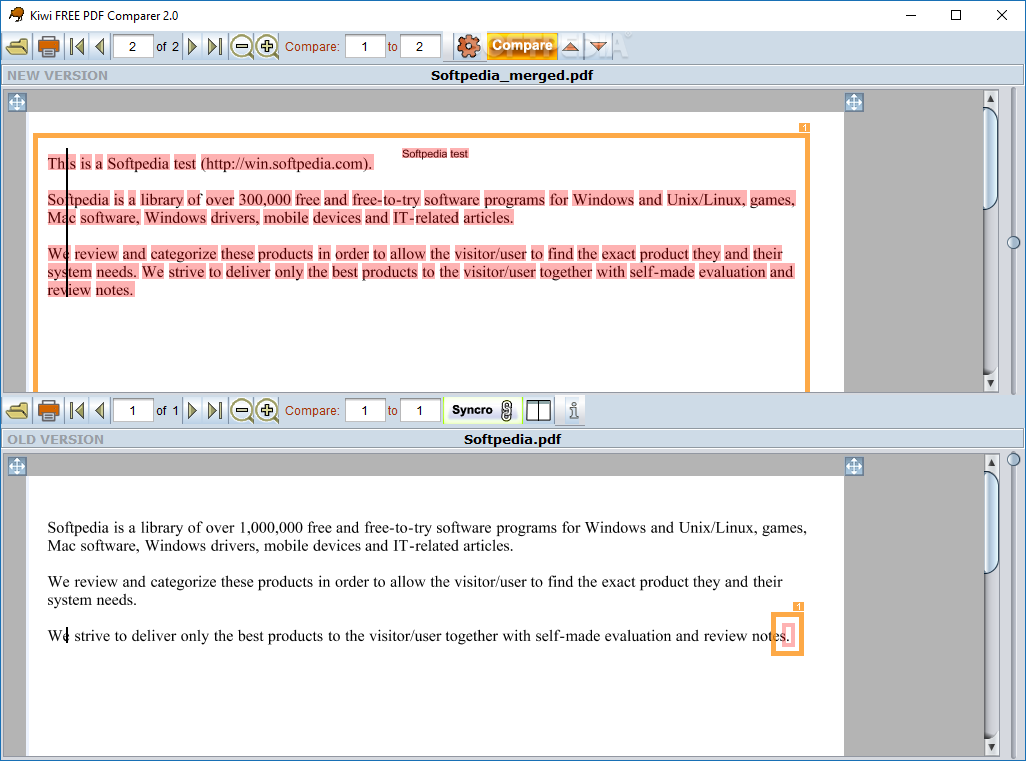Click move handle at top-right of old version

tap(854, 466)
